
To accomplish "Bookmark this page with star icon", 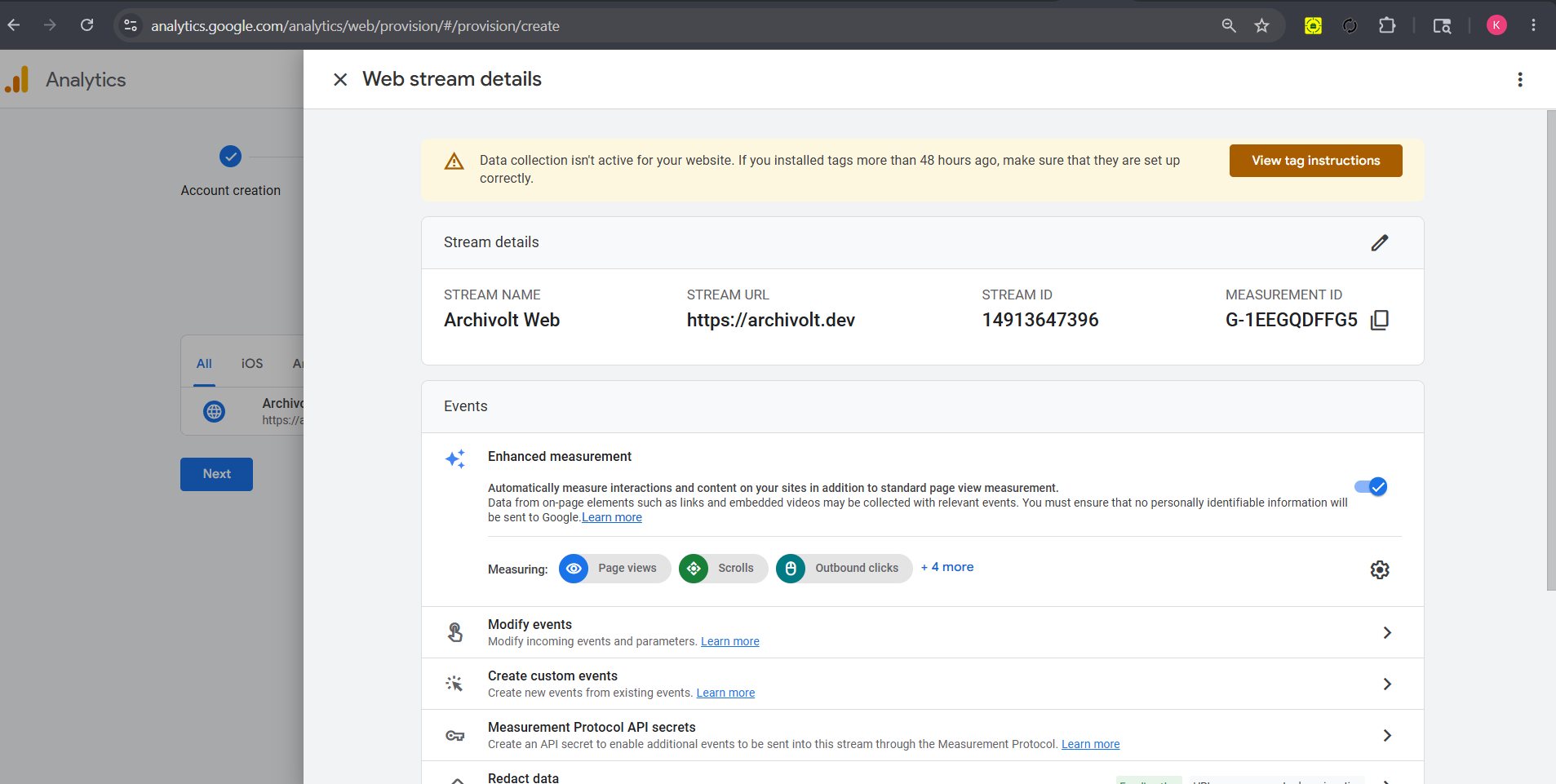I will 1262,25.
